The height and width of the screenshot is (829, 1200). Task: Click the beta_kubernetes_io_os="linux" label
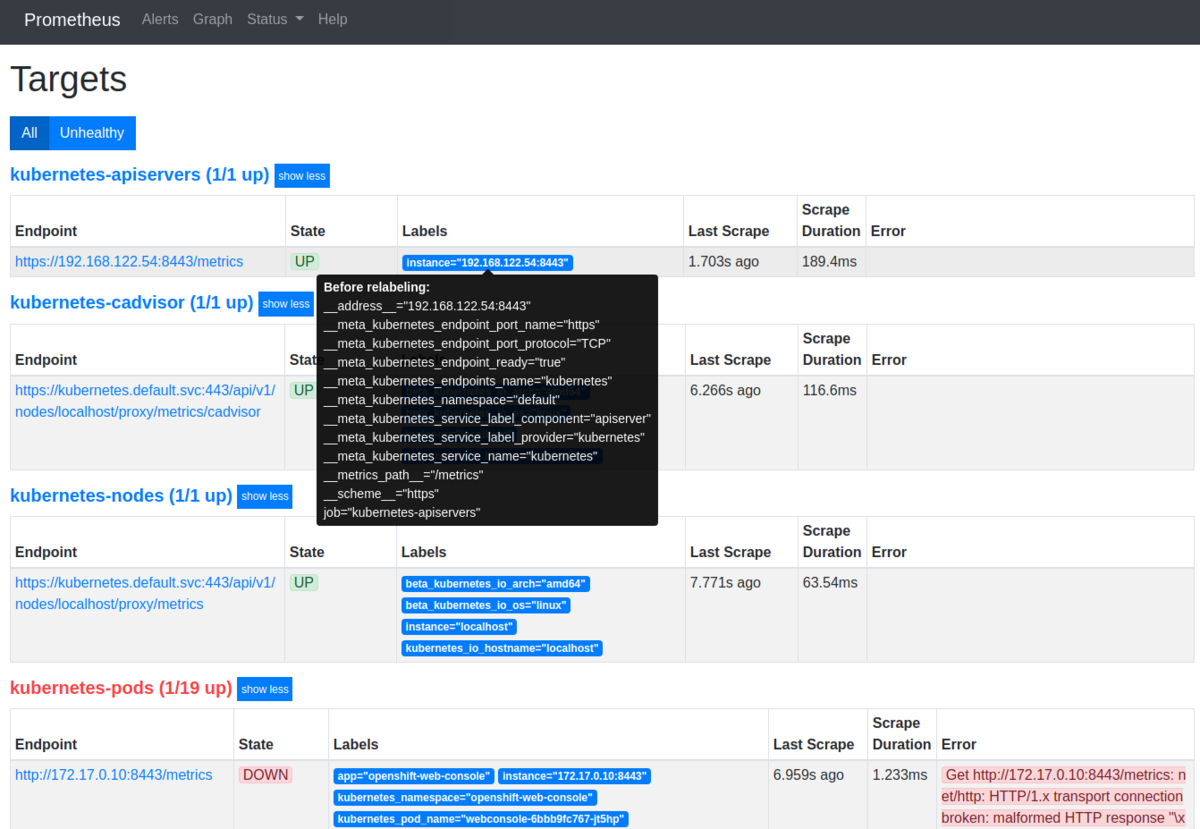486,606
